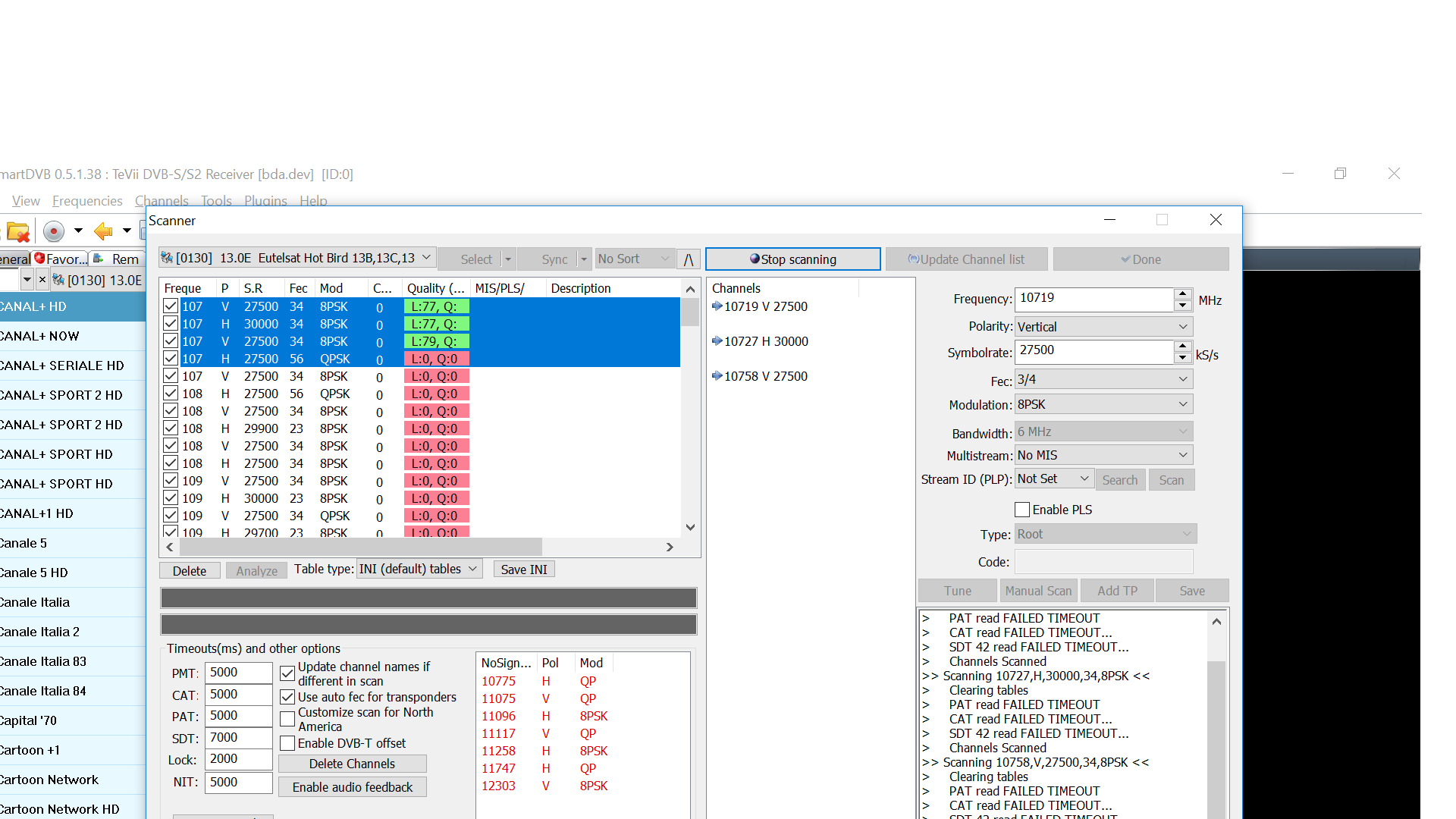Click the folder delete icon in toolbar
The width and height of the screenshot is (1456, 819).
pyautogui.click(x=17, y=231)
